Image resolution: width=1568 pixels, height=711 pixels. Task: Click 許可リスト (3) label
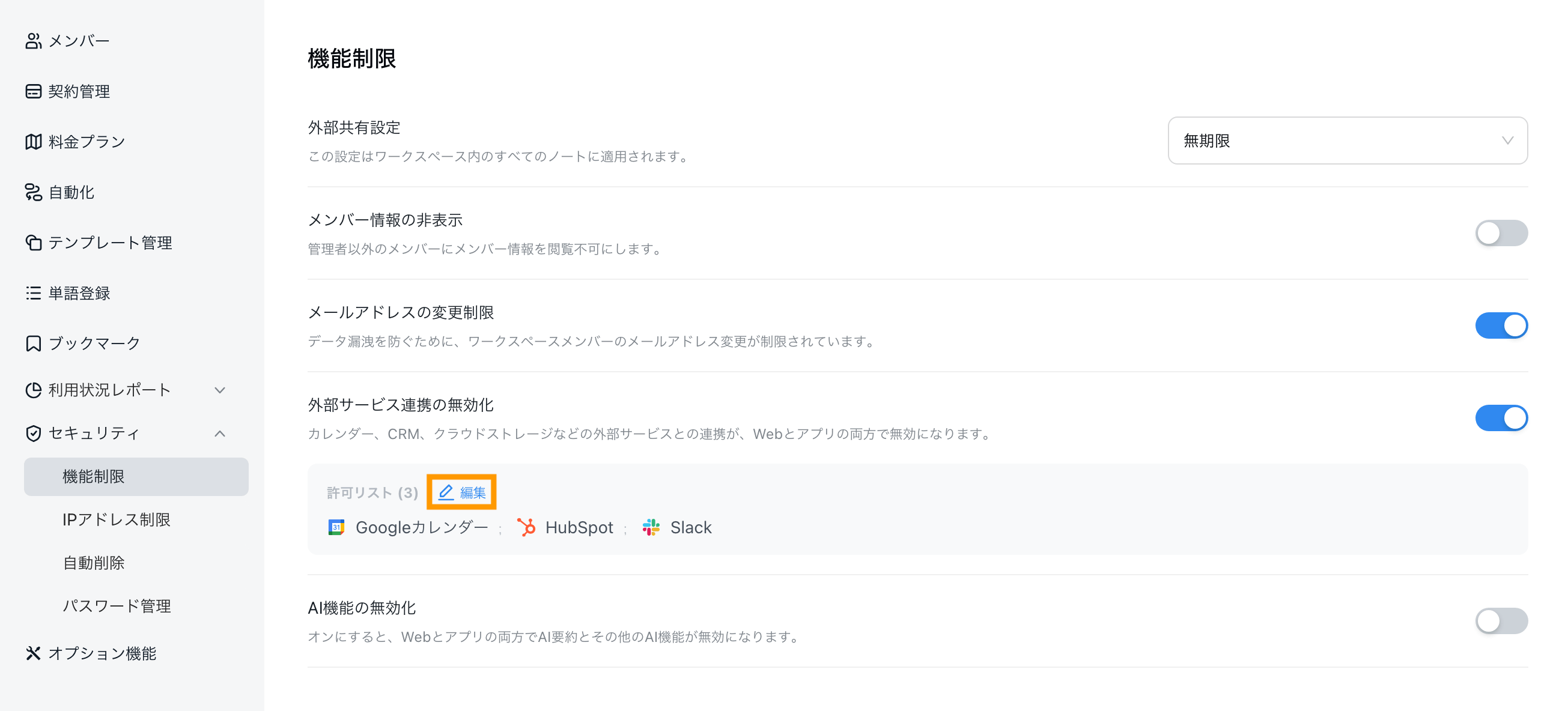372,492
